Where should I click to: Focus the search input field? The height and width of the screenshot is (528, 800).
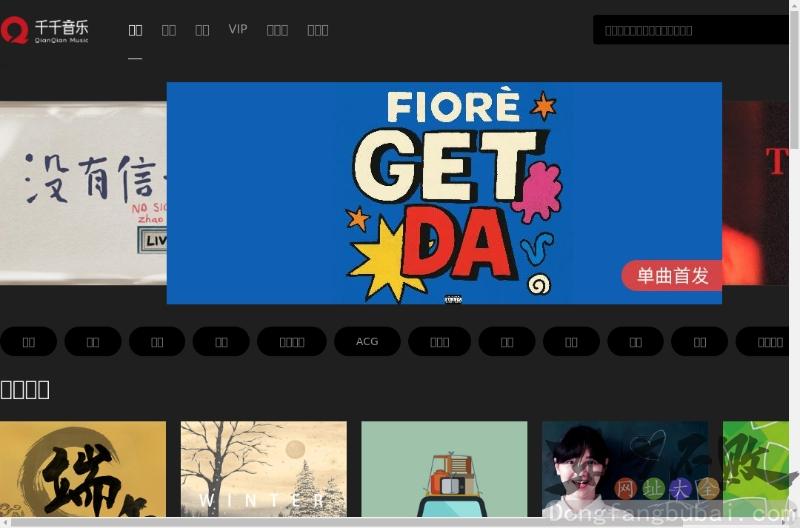coord(690,30)
